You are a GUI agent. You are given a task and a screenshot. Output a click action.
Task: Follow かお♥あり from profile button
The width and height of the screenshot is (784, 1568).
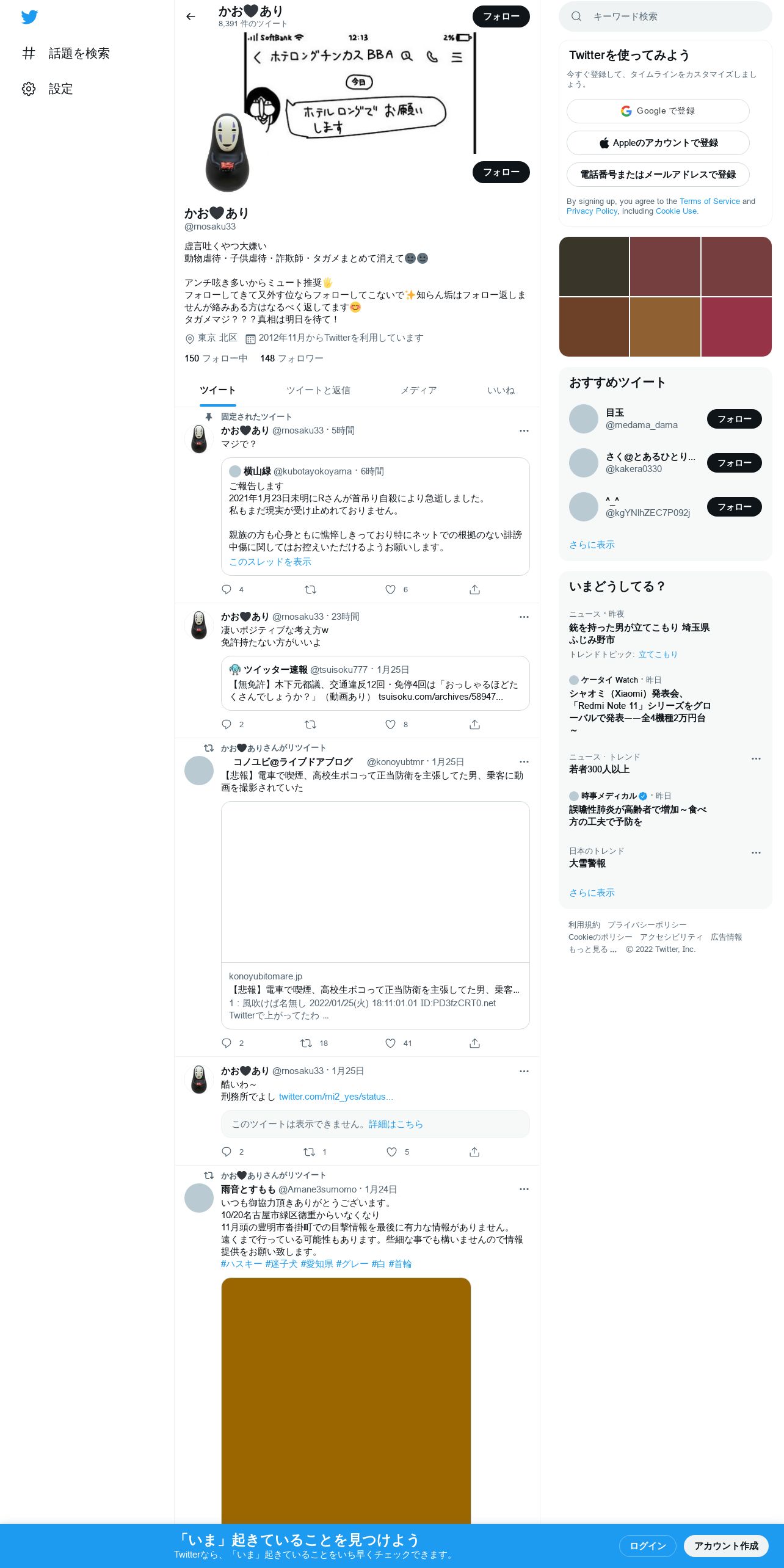point(501,172)
